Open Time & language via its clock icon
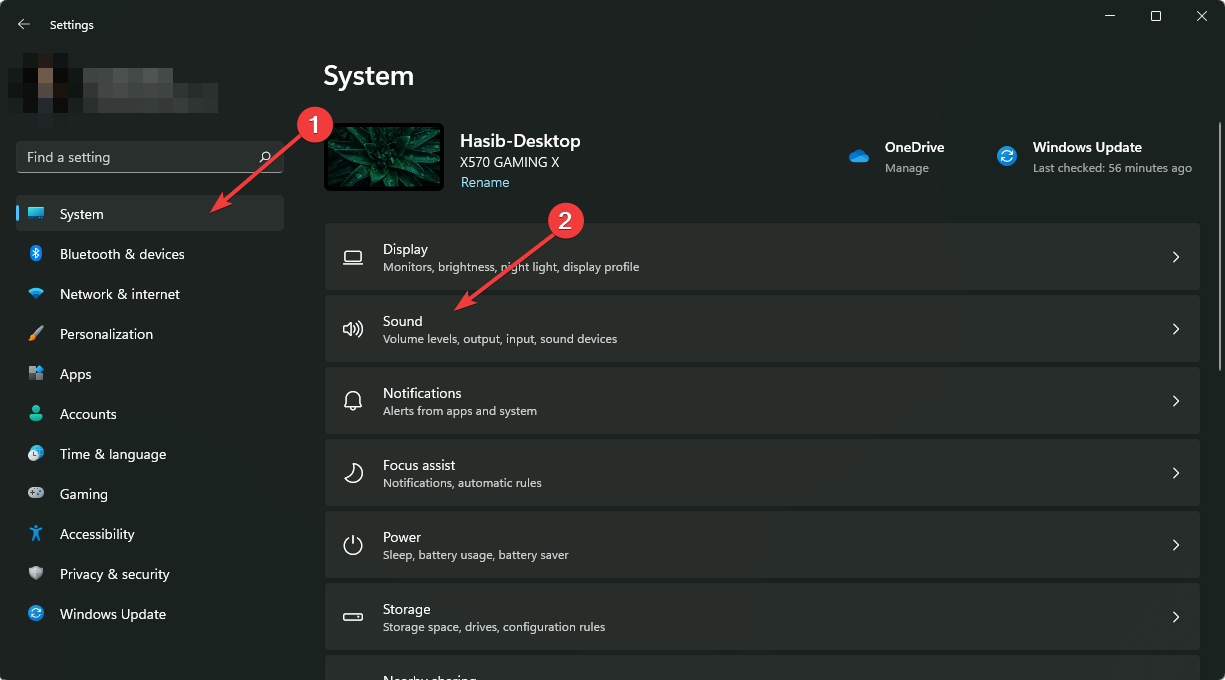Viewport: 1225px width, 680px height. [36, 454]
